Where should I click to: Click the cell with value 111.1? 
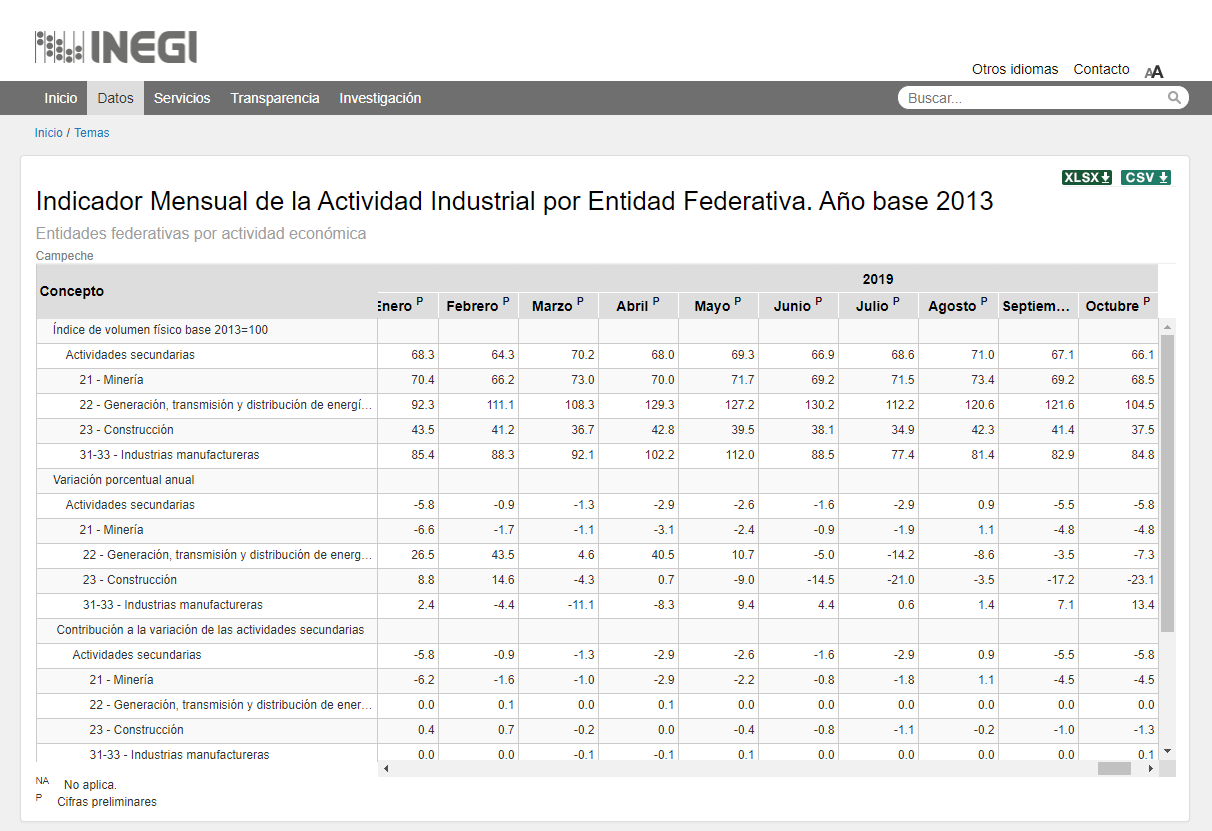click(478, 405)
